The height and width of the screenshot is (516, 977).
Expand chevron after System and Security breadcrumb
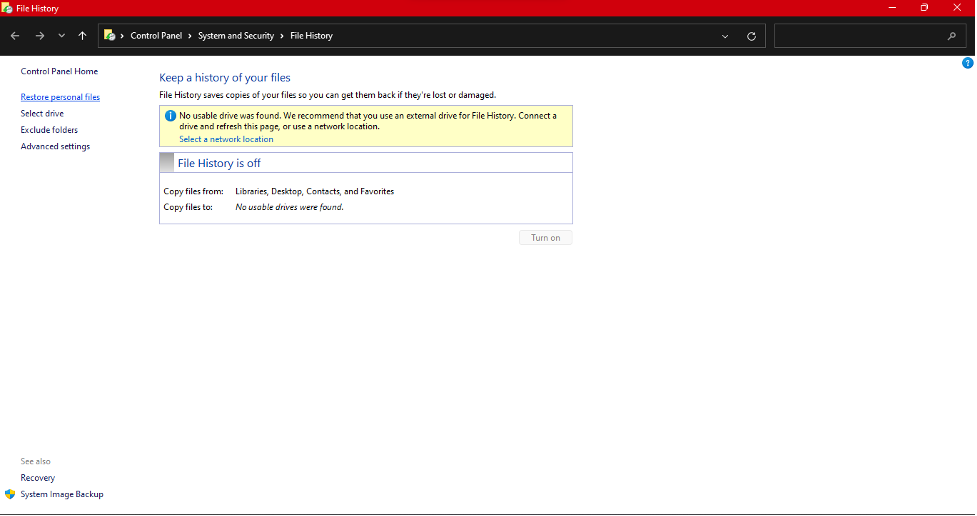pos(282,36)
